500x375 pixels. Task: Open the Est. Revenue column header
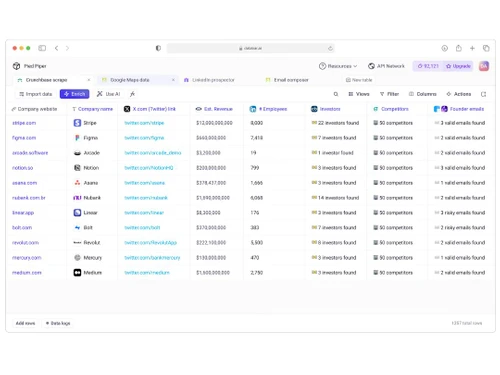214,109
